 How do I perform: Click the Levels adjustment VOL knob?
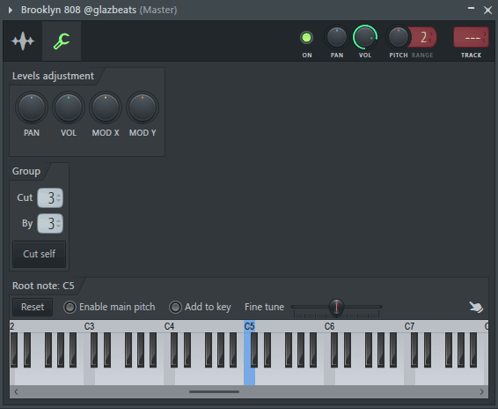(x=68, y=108)
